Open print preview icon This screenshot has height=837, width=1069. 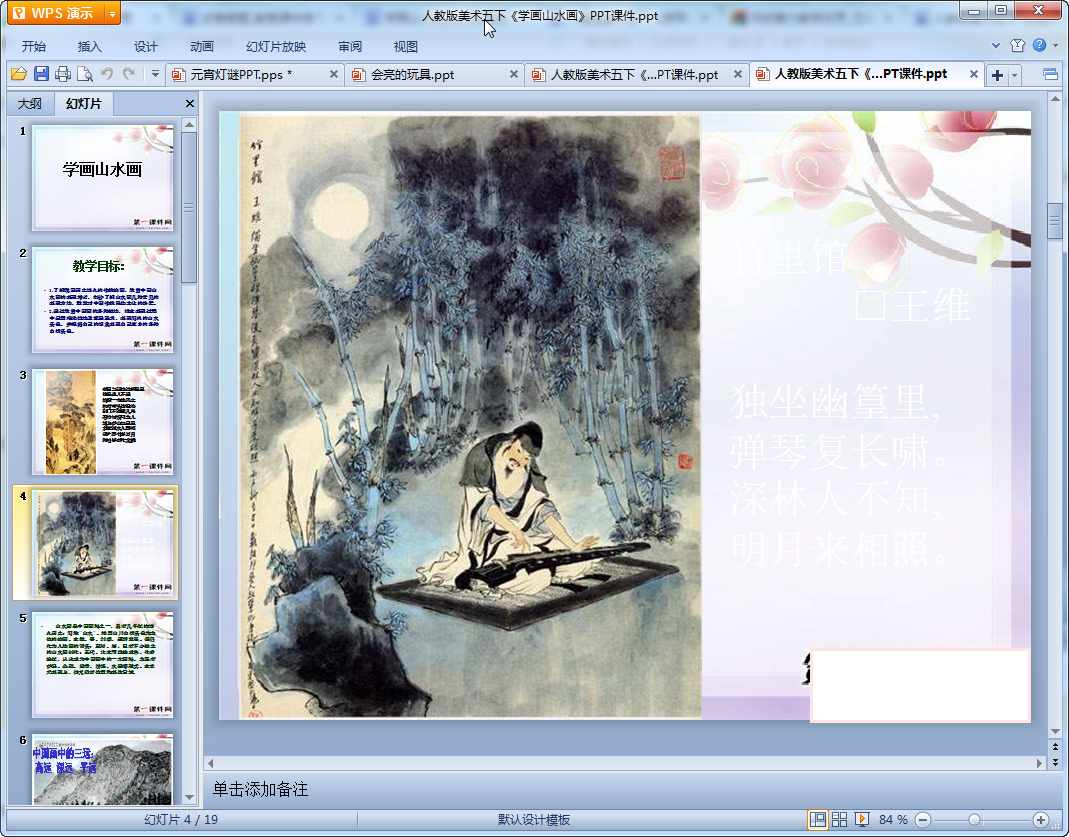[x=85, y=74]
